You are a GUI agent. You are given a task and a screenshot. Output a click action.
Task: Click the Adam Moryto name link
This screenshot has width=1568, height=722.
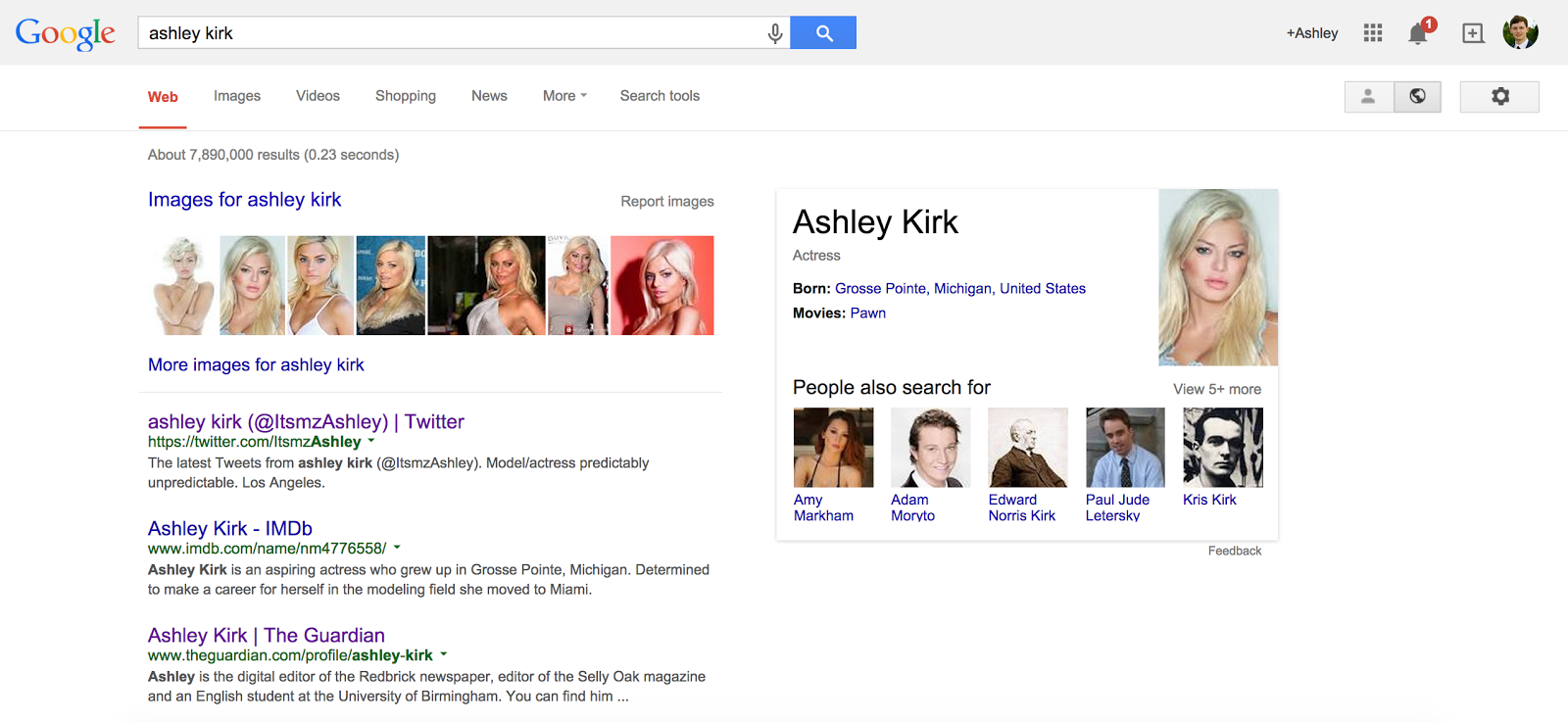pos(912,507)
